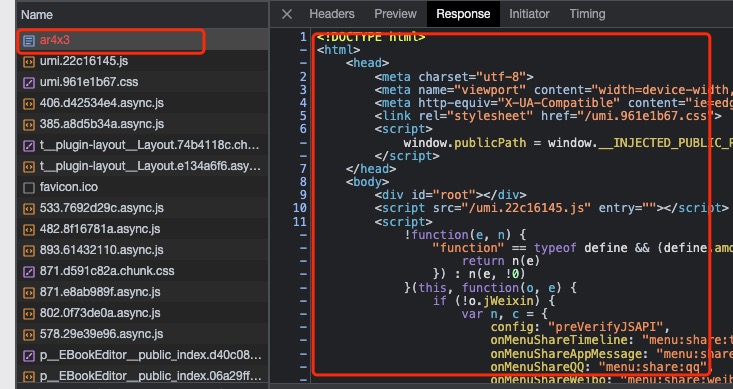Select 385.a8d5b34a.async.js request
This screenshot has height=389, width=733.
coord(143,124)
